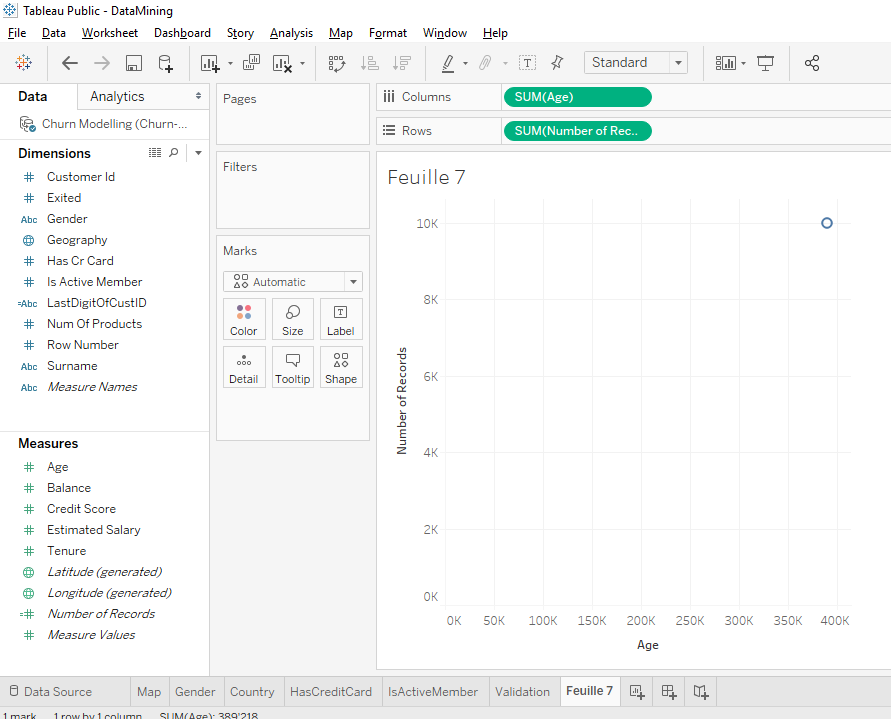Open the Marks type dropdown showing Automatic
Screen dimensions: 891x719
click(x=353, y=281)
